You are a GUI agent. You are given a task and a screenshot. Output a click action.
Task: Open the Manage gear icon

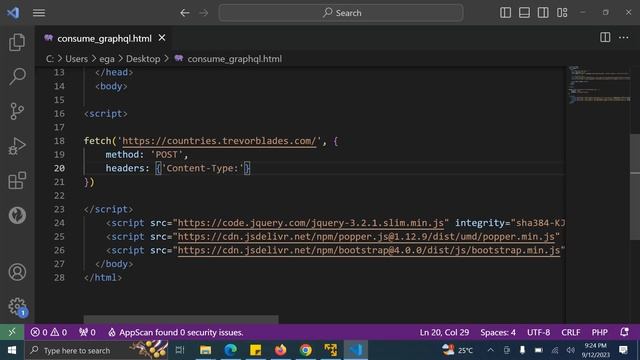(x=17, y=307)
